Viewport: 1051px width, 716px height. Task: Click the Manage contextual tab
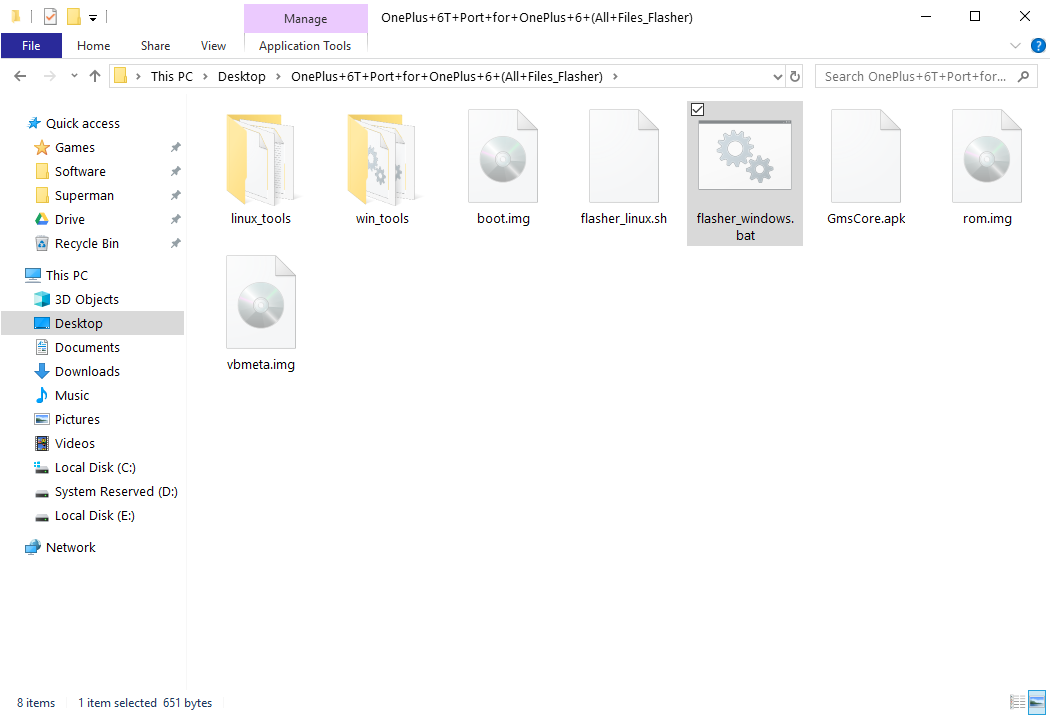pyautogui.click(x=306, y=19)
